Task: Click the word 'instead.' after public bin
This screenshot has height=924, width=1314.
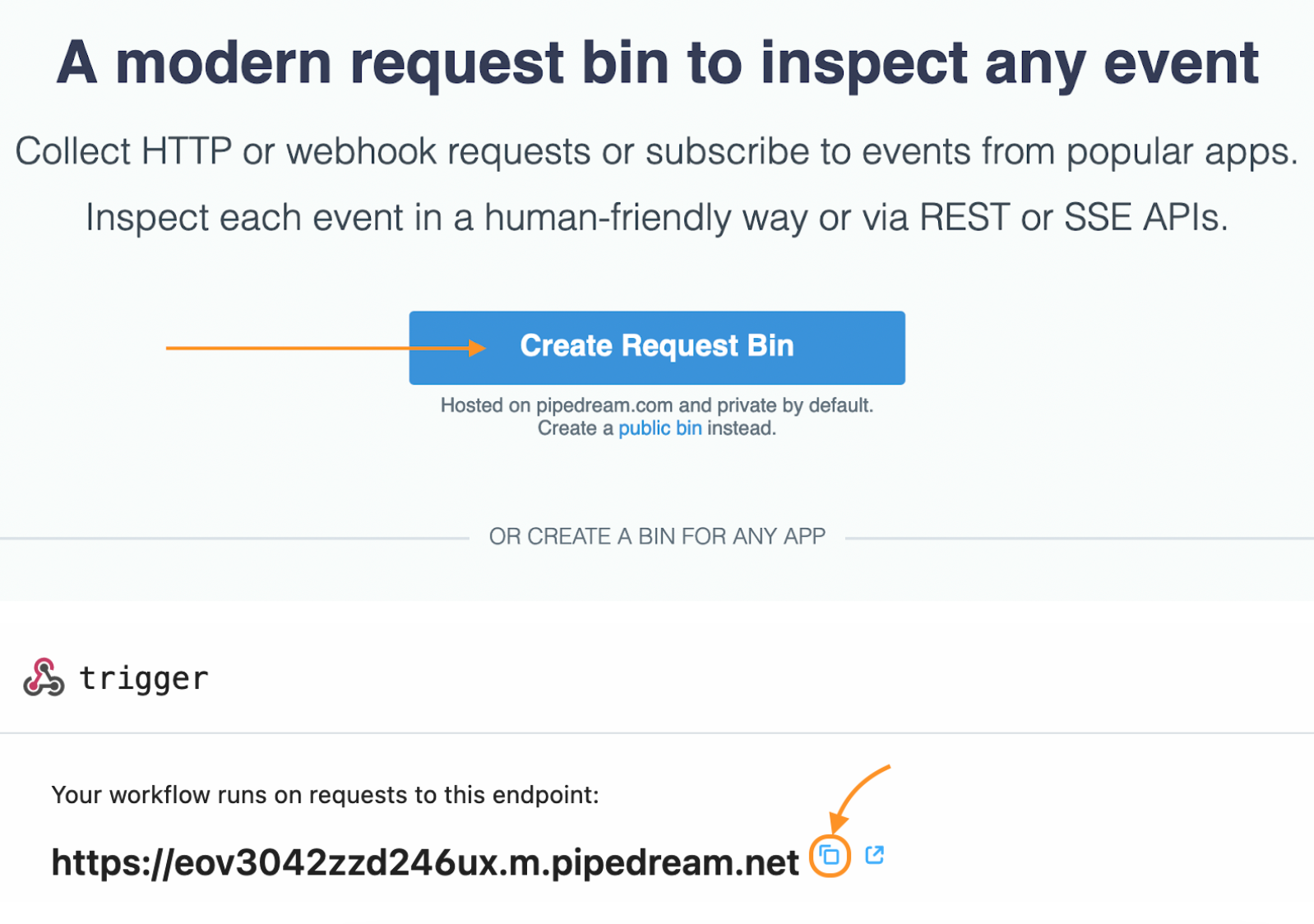Action: point(741,428)
